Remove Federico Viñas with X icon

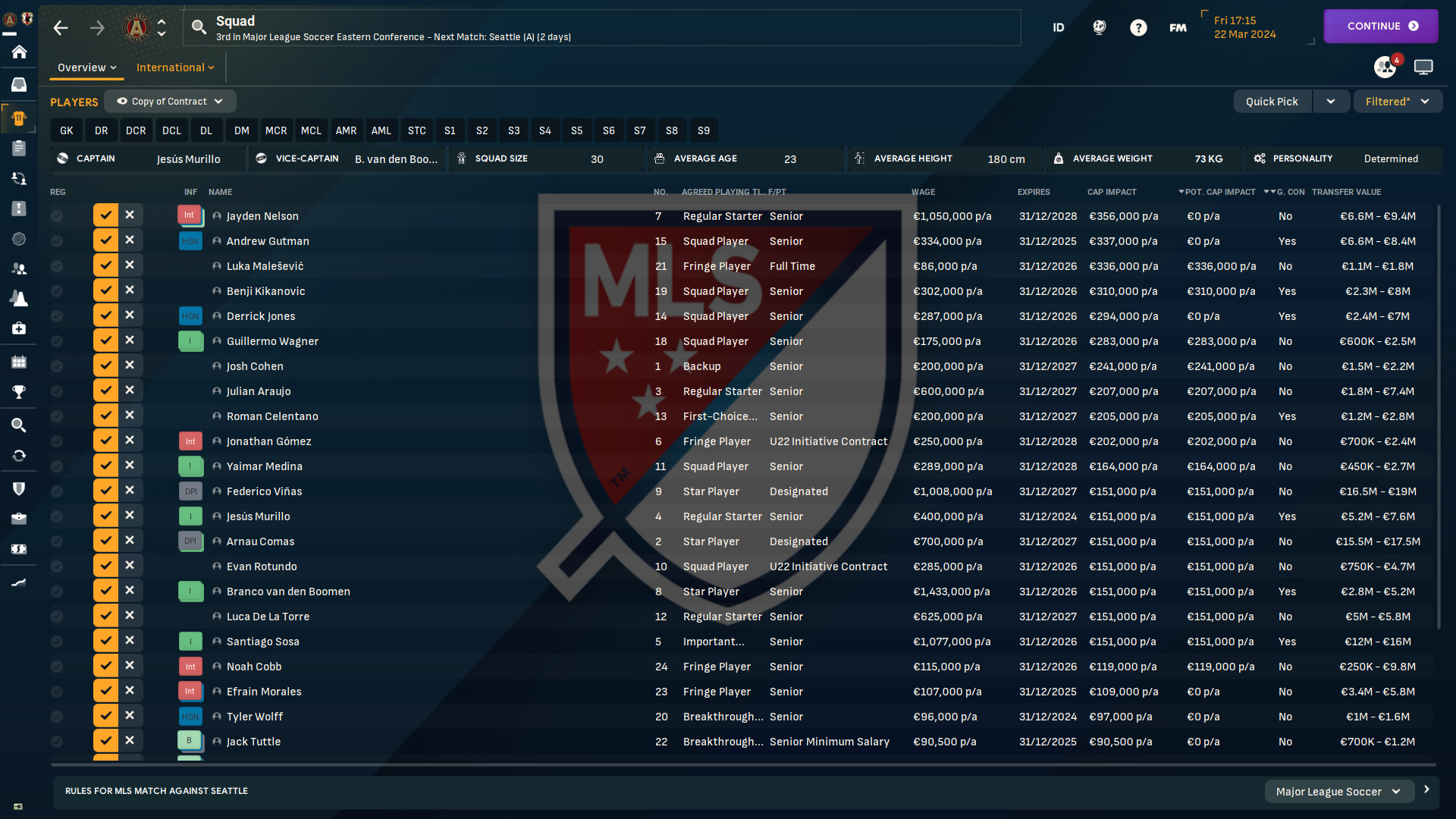(130, 491)
